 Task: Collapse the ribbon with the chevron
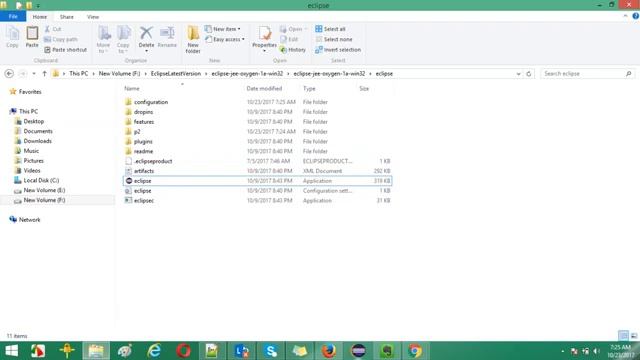click(625, 16)
